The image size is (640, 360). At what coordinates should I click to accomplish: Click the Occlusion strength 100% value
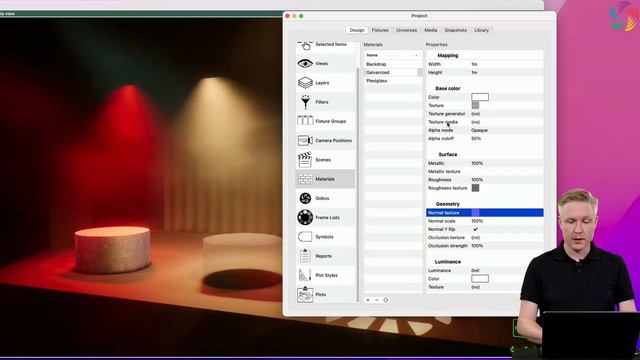[x=477, y=246]
